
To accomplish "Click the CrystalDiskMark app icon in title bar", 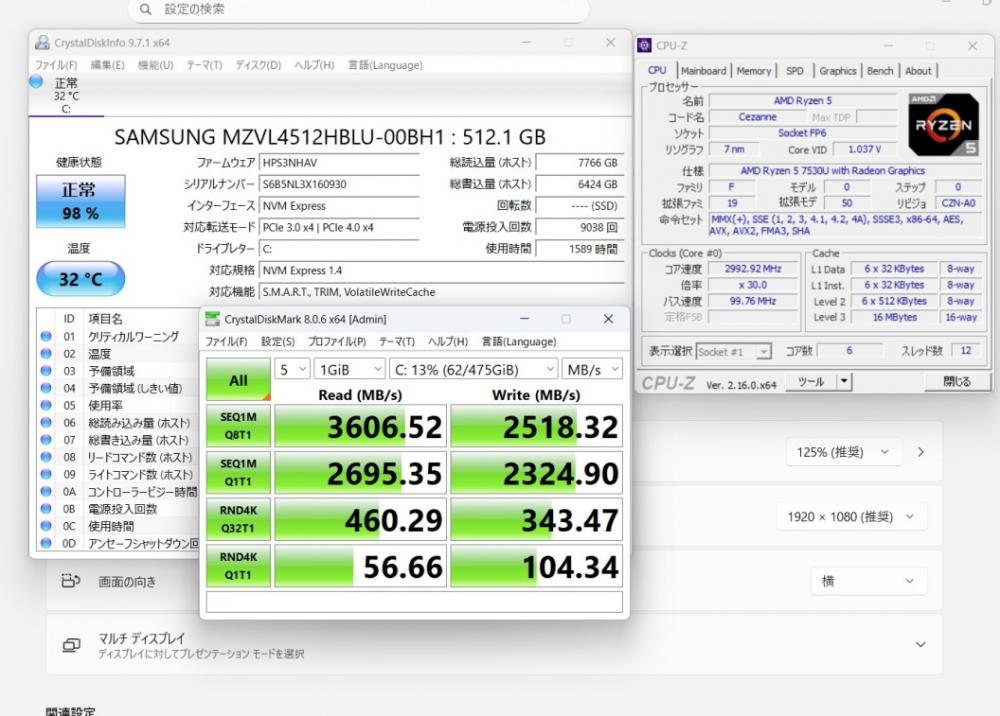I will (x=212, y=319).
